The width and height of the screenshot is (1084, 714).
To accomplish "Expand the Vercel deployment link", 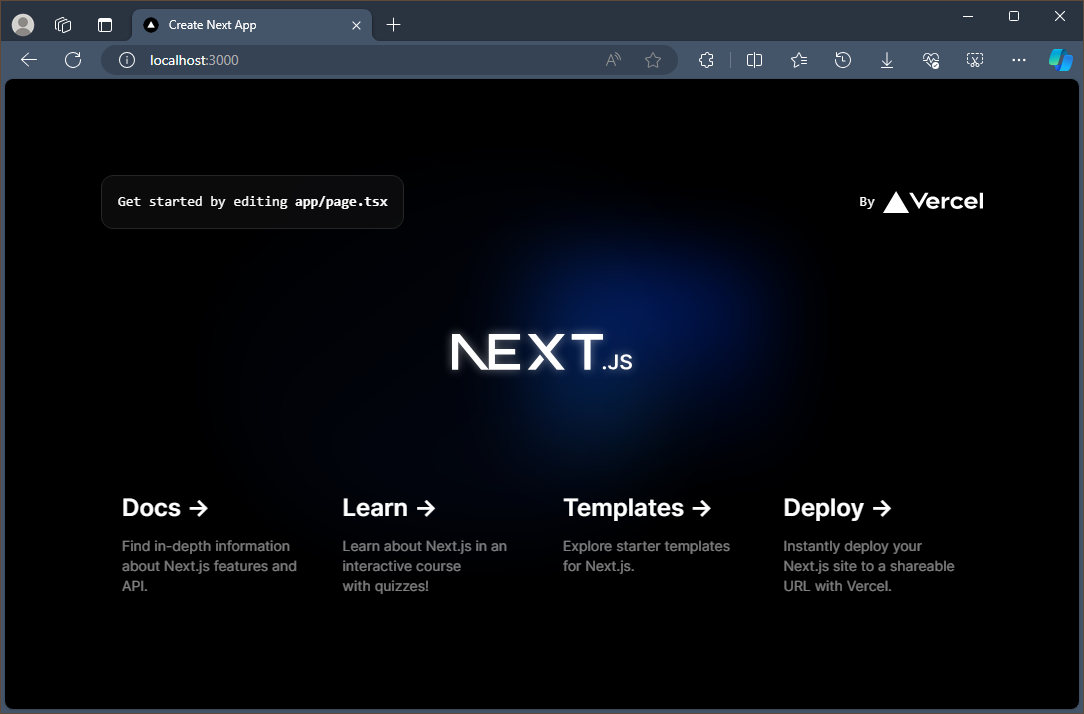I will tap(921, 201).
